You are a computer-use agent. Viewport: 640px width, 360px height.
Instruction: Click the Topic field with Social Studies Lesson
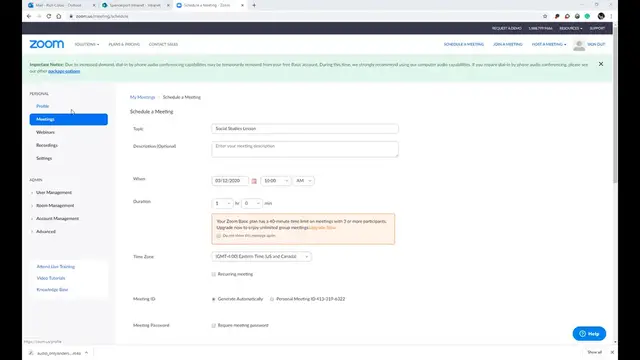tap(305, 129)
